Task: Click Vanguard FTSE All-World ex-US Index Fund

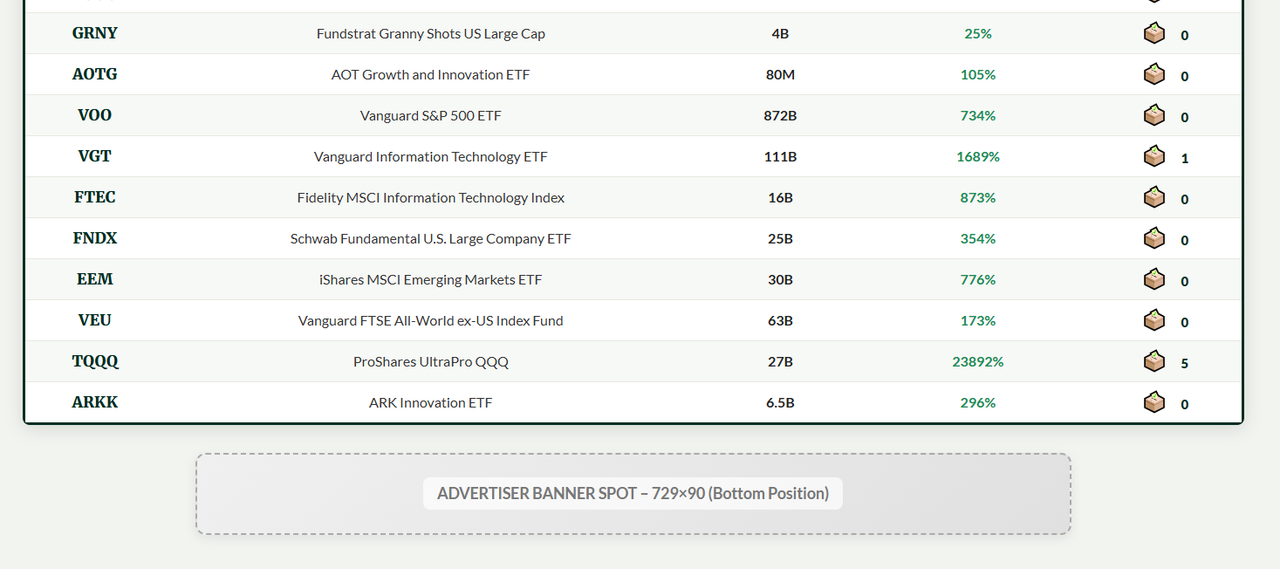Action: point(431,320)
